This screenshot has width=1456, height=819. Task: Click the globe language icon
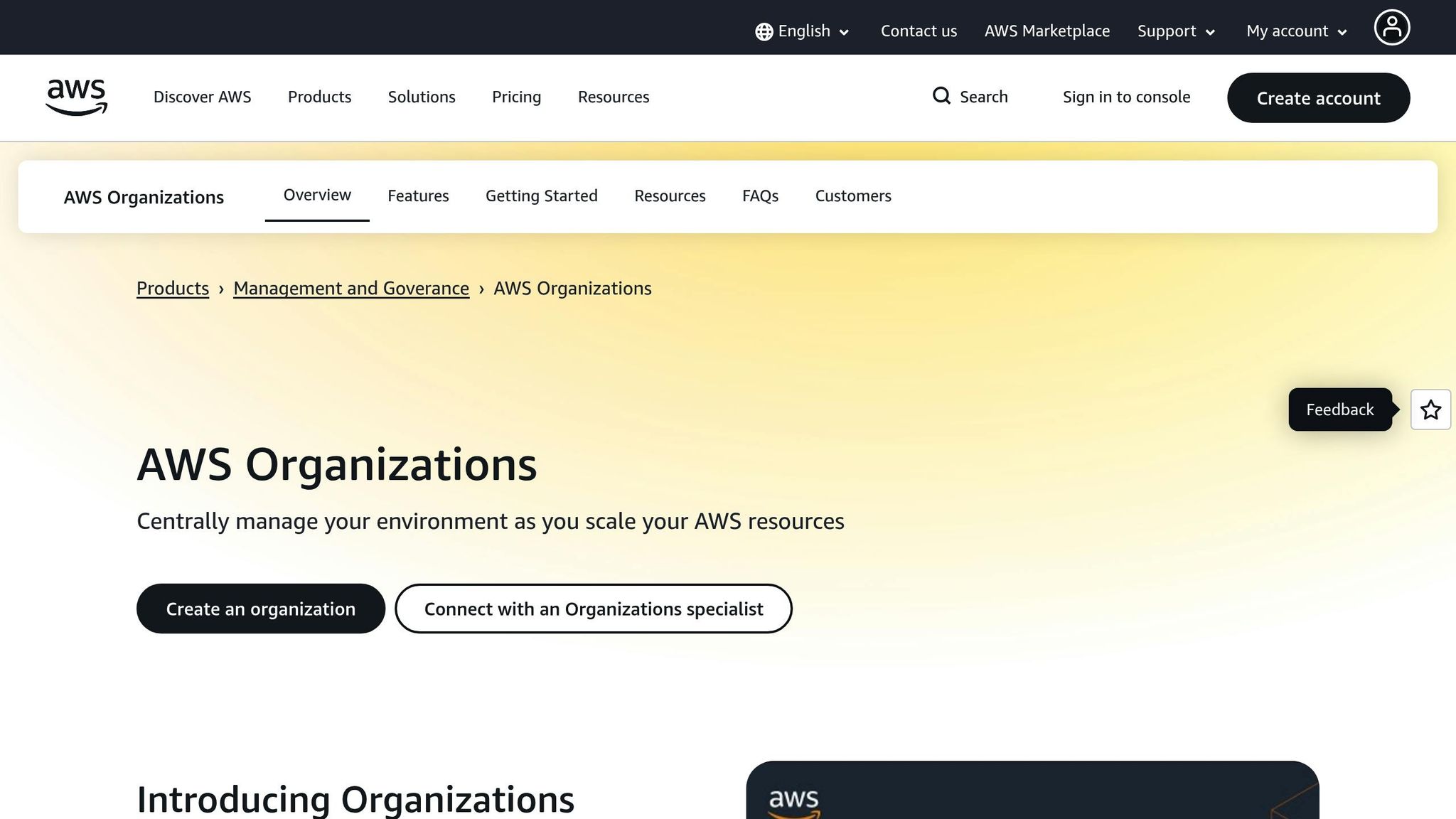(763, 31)
